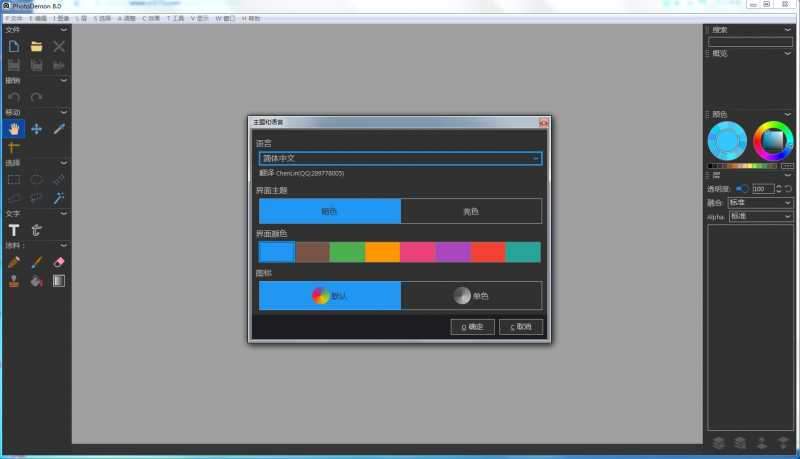Select the Text tool (bold T)

point(14,230)
